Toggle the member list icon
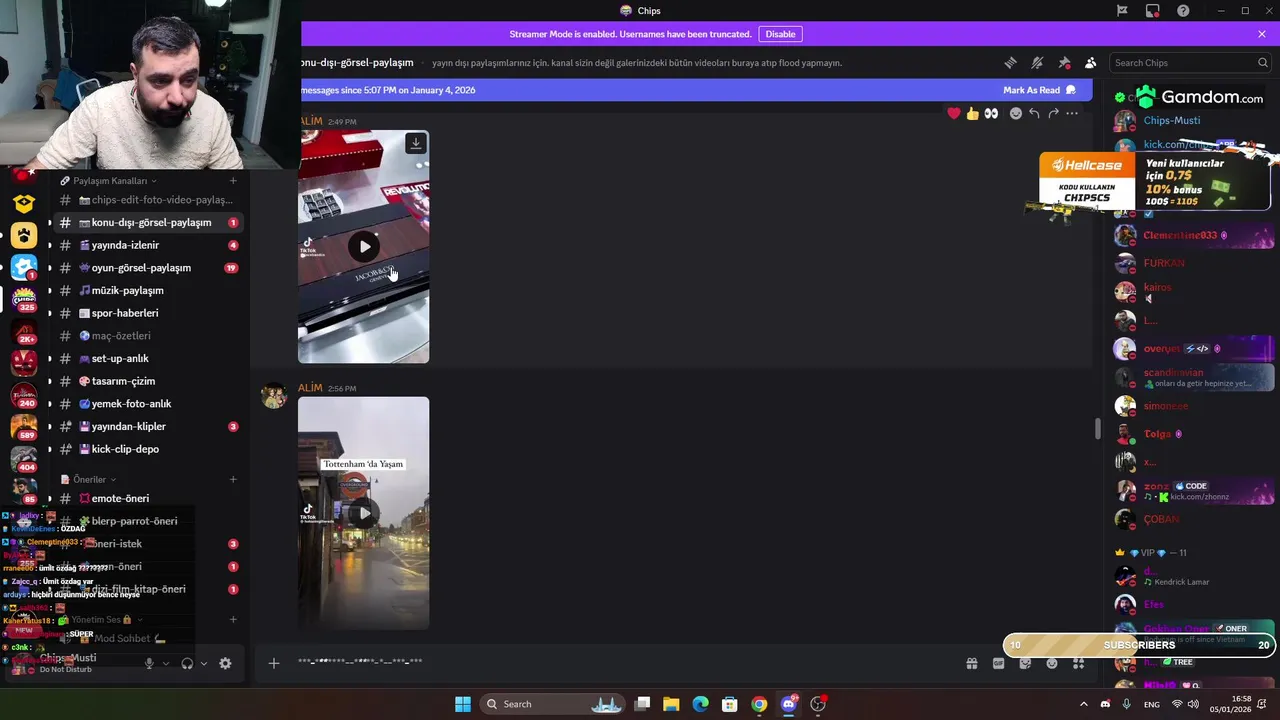Screen dimensions: 1280x720 pyautogui.click(x=1090, y=62)
